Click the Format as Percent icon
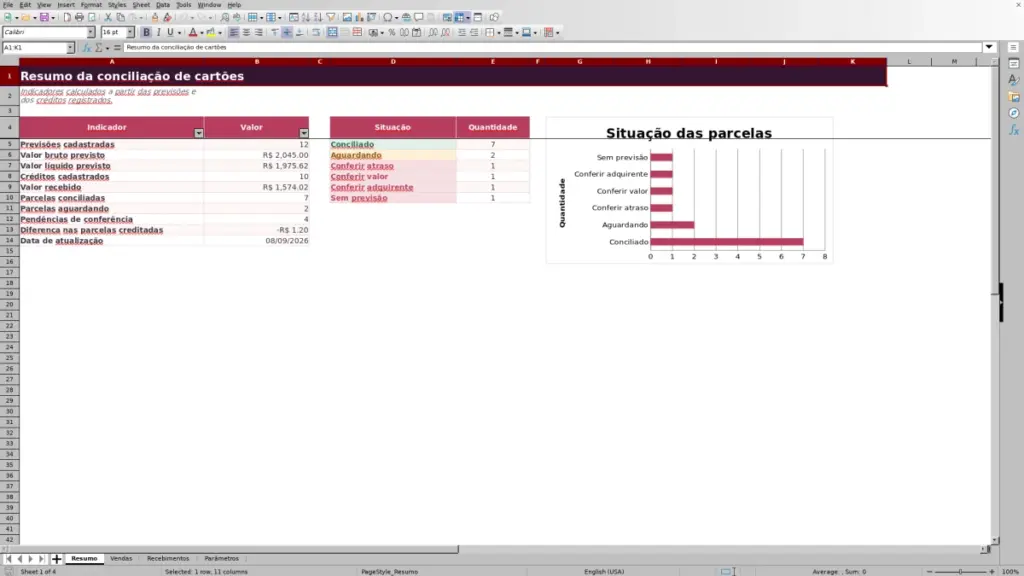 click(x=392, y=33)
